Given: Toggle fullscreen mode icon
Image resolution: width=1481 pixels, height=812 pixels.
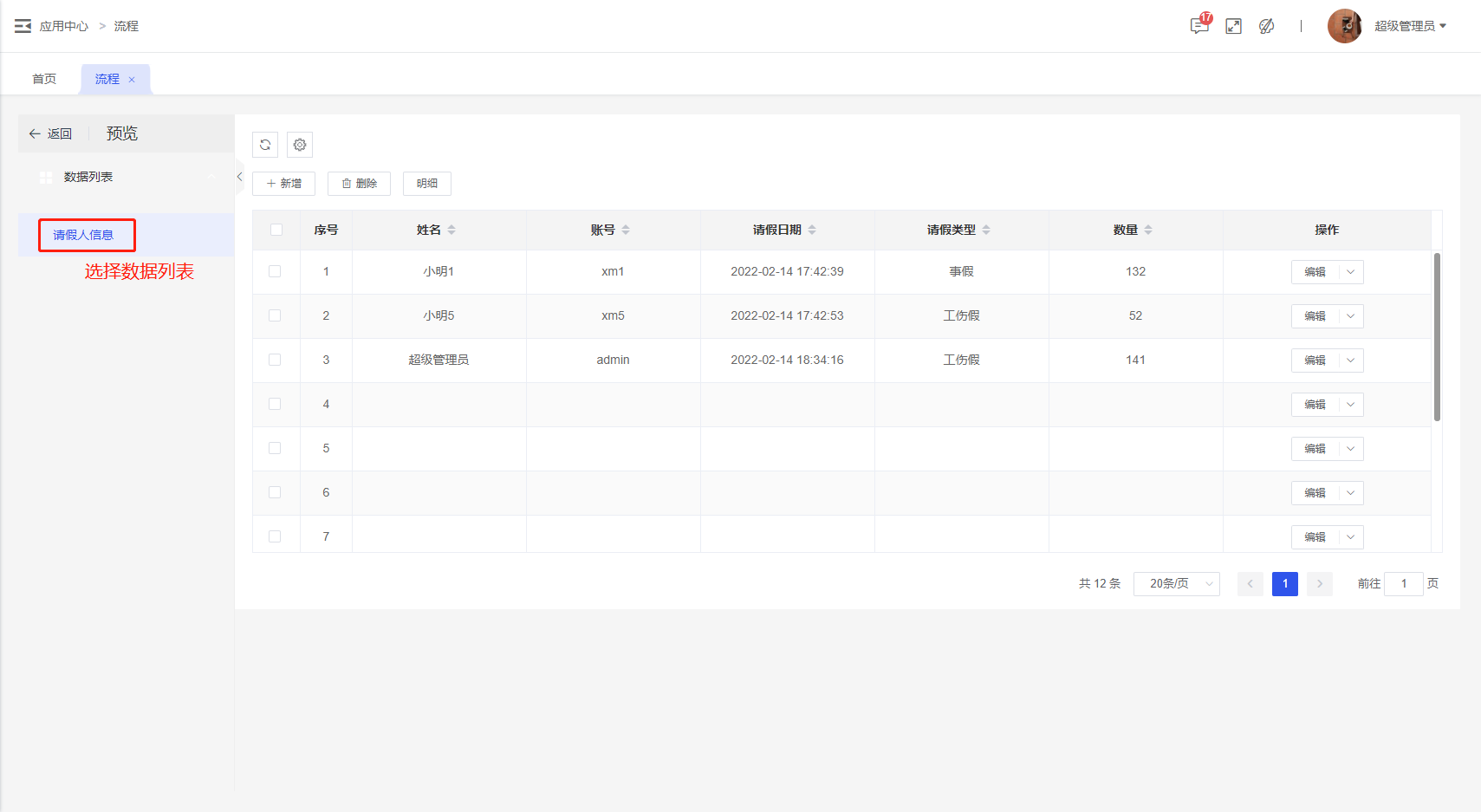Looking at the screenshot, I should [1233, 26].
